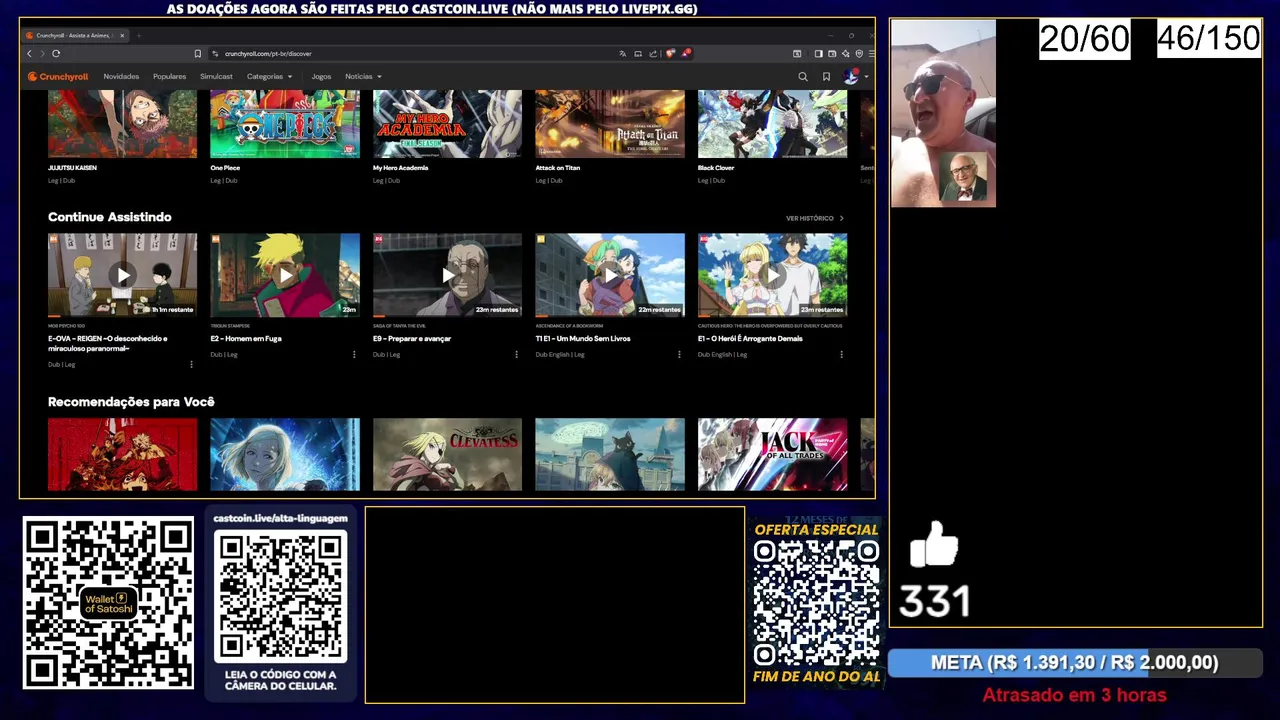The height and width of the screenshot is (720, 1280).
Task: Click the "Atrasado em 3 horas" text
Action: (1075, 695)
